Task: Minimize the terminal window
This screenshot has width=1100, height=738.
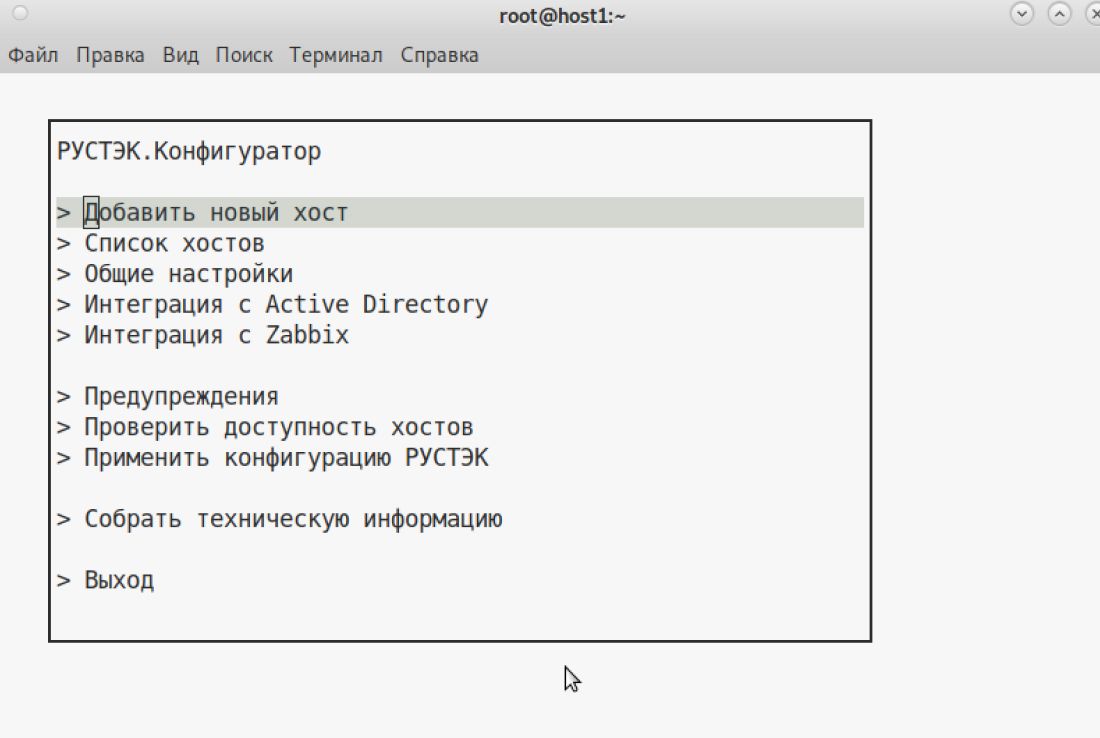Action: (1022, 14)
